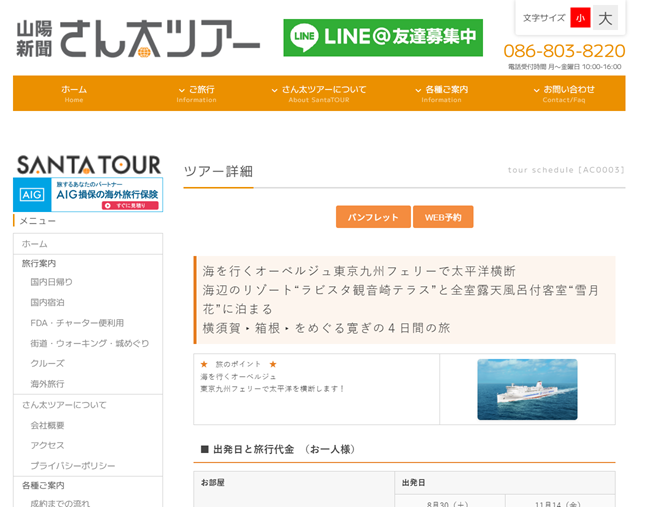Open 国内宿泊 in the sidebar

[x=47, y=303]
